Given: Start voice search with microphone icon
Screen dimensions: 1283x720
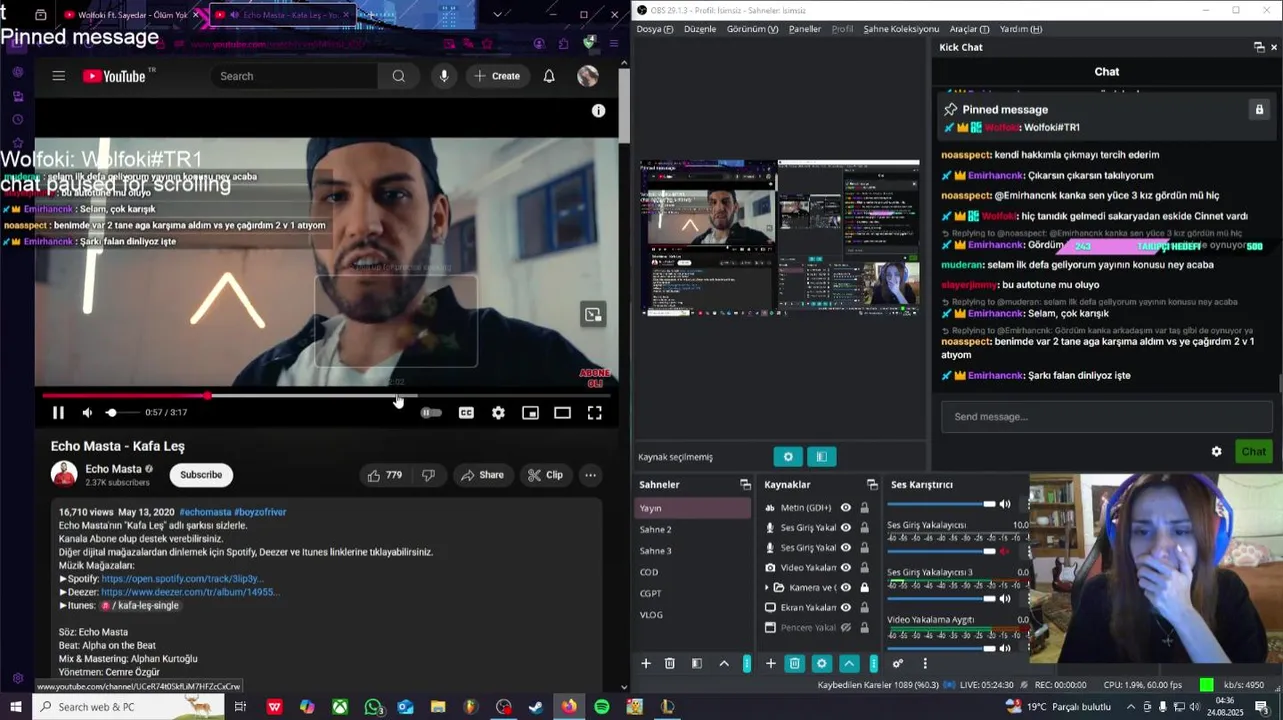Looking at the screenshot, I should click(x=444, y=76).
